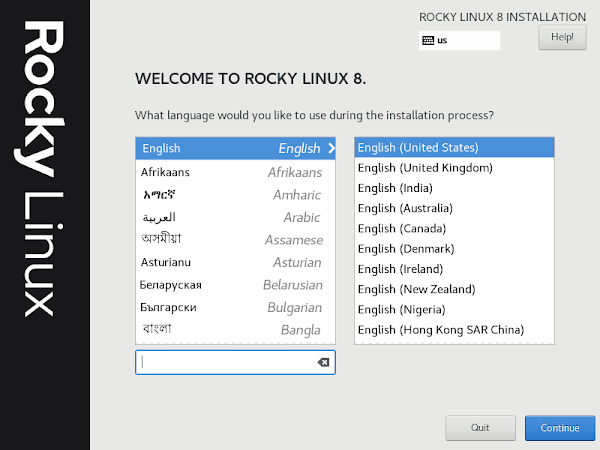Choose English (Denmark) locale
Screen dimensions: 600x450
454,249
